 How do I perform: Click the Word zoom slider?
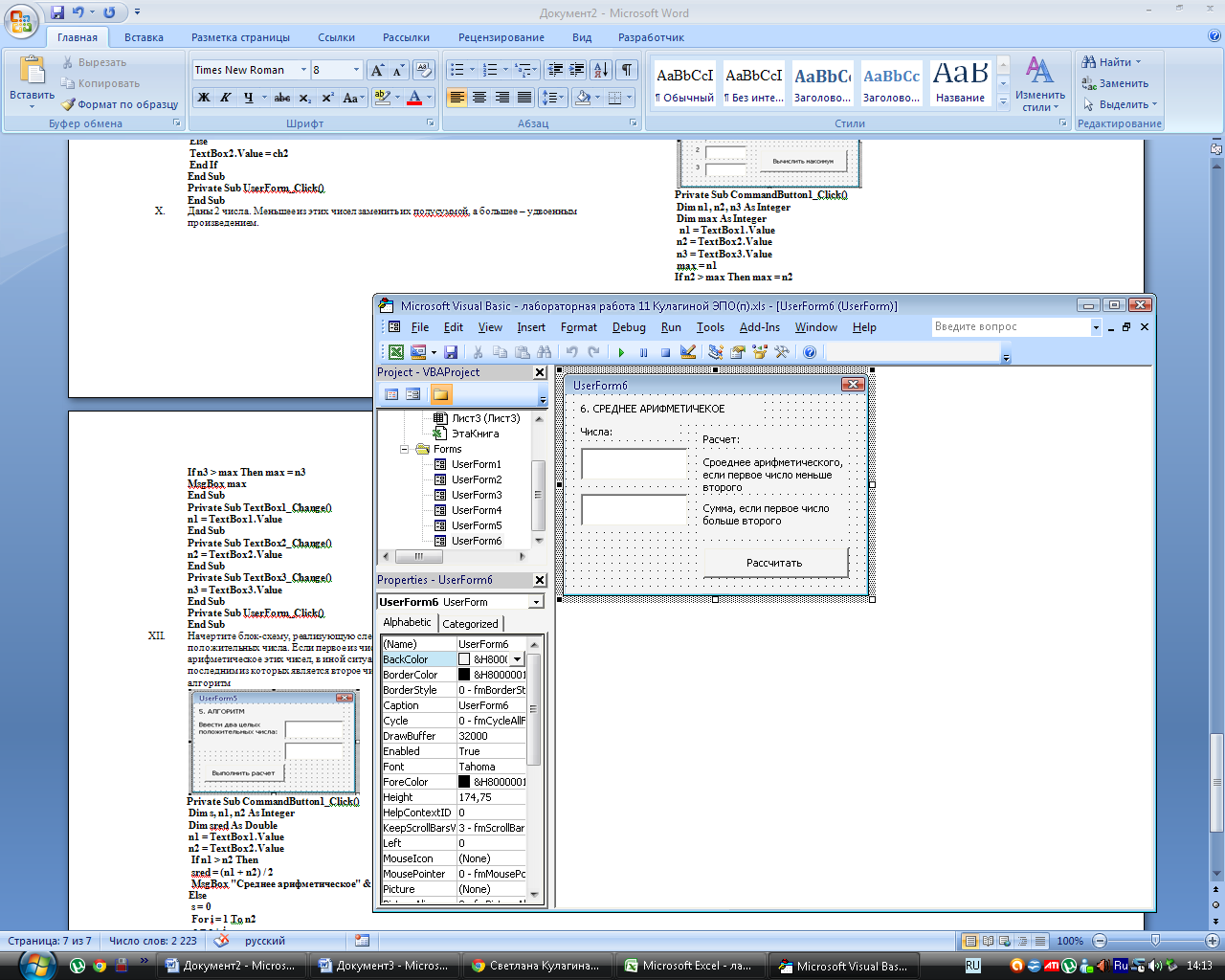point(1155,941)
